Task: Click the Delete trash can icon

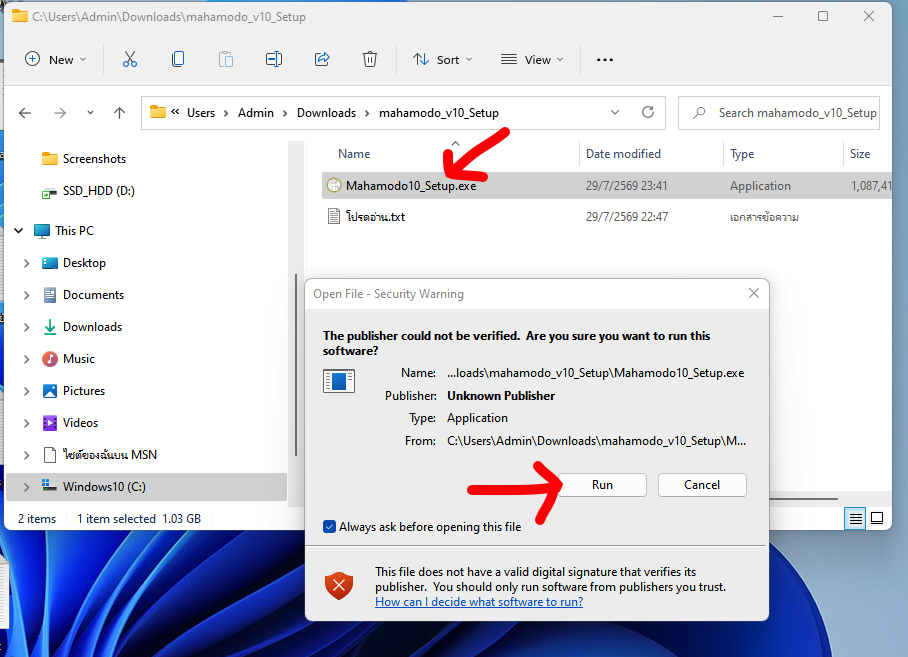Action: (369, 59)
